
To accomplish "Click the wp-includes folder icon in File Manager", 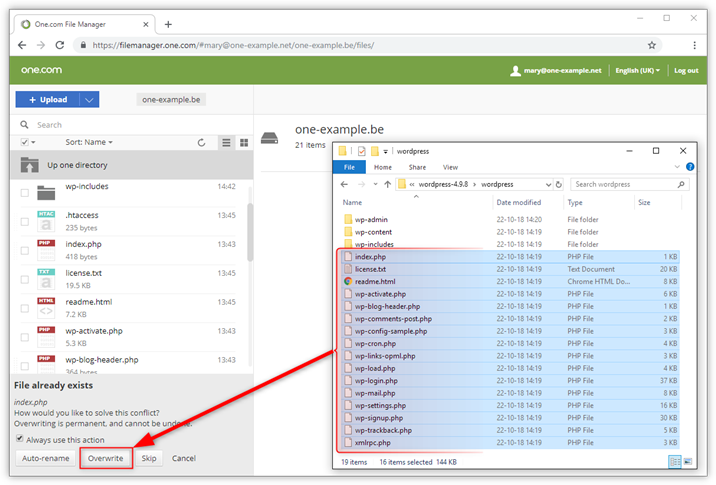I will 46,193.
